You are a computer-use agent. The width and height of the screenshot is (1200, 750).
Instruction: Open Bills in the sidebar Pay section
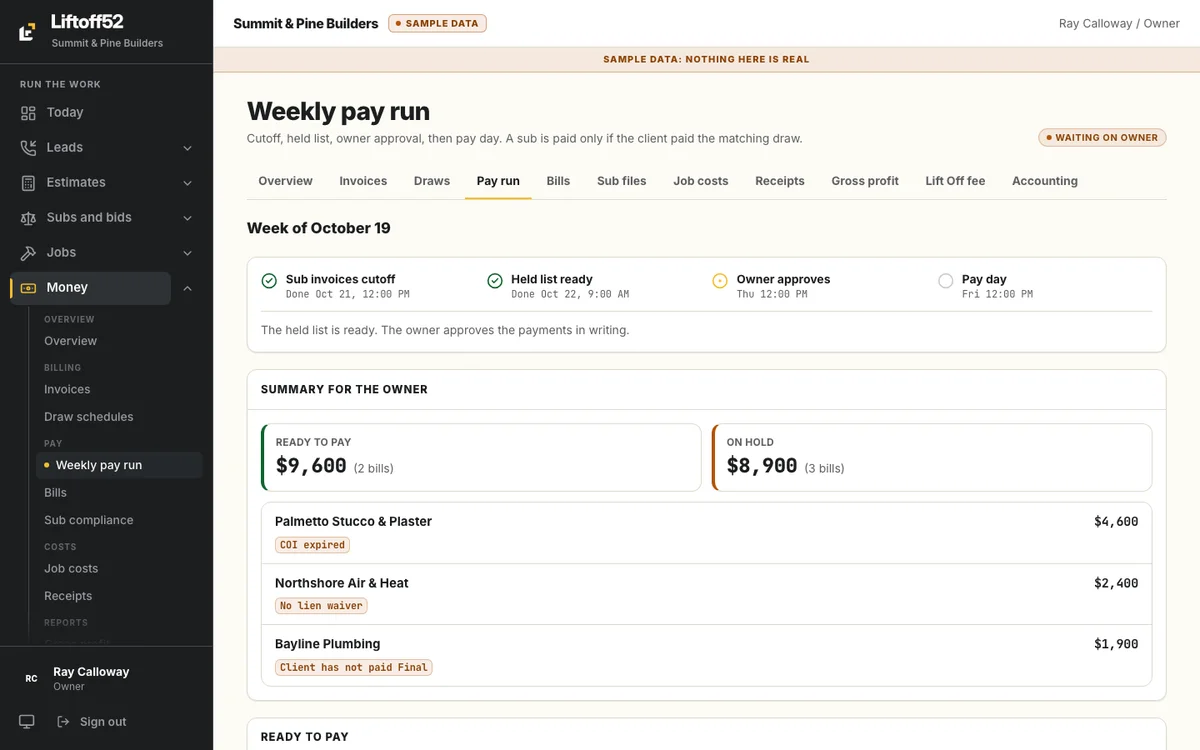tap(119, 493)
